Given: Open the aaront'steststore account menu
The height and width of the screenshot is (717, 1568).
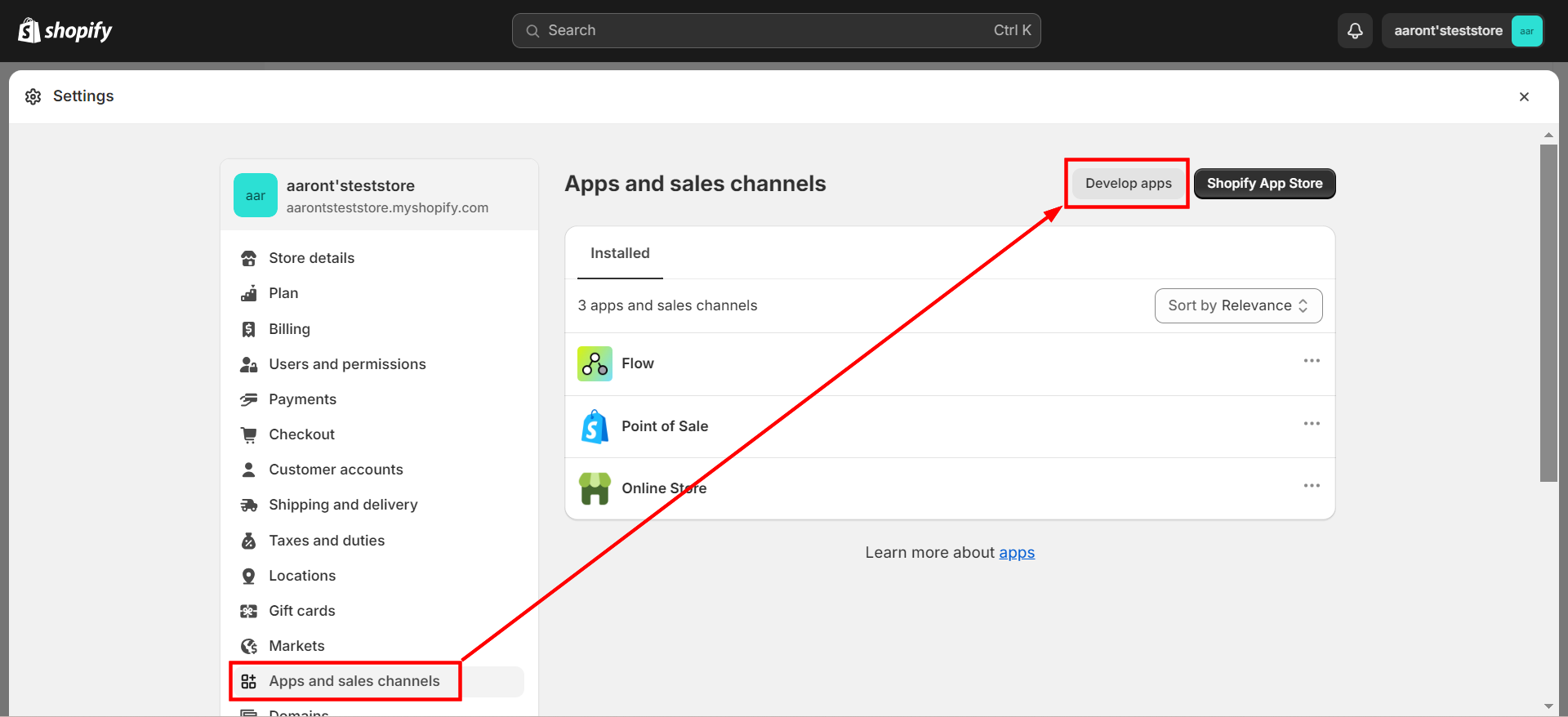Looking at the screenshot, I should [1463, 31].
